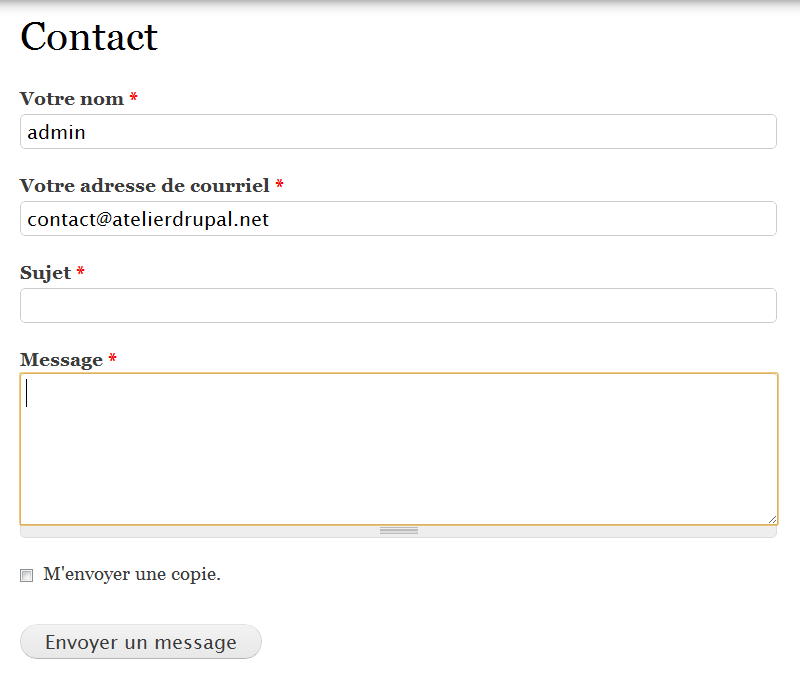Click the required asterisk beside courriel label
Viewport: 800px width, 689px height.
(x=280, y=185)
